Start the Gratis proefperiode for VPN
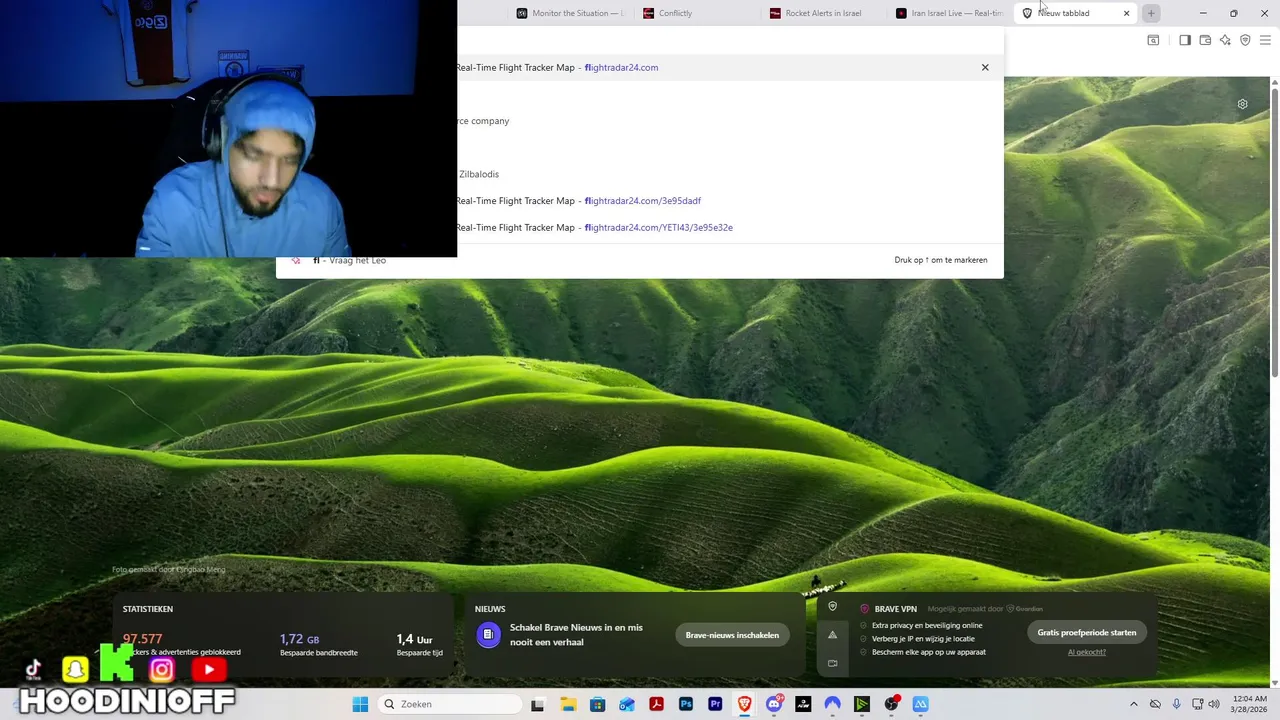 pyautogui.click(x=1086, y=632)
